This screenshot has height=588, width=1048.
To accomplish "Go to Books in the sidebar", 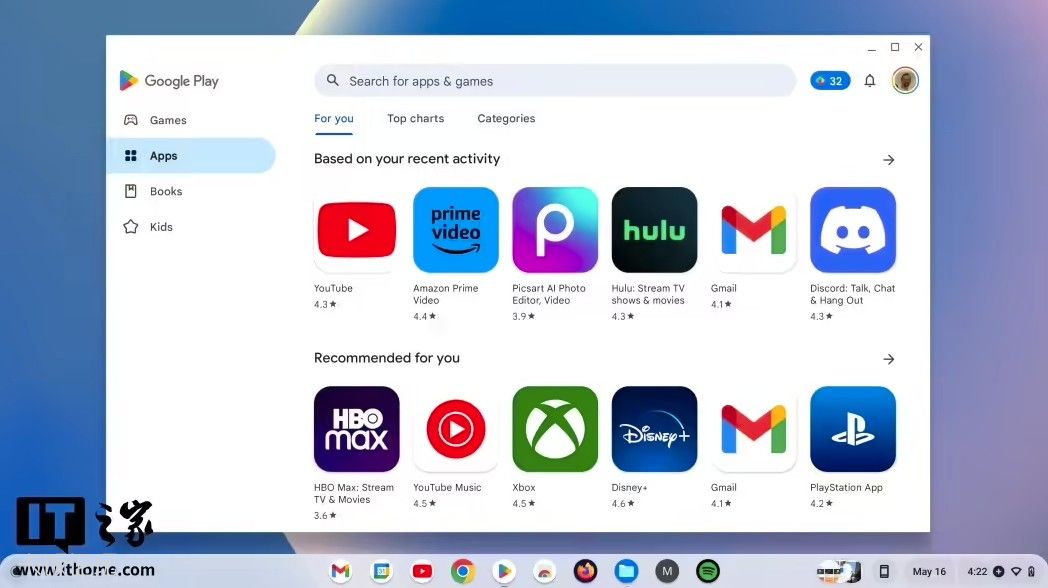I will pyautogui.click(x=191, y=191).
